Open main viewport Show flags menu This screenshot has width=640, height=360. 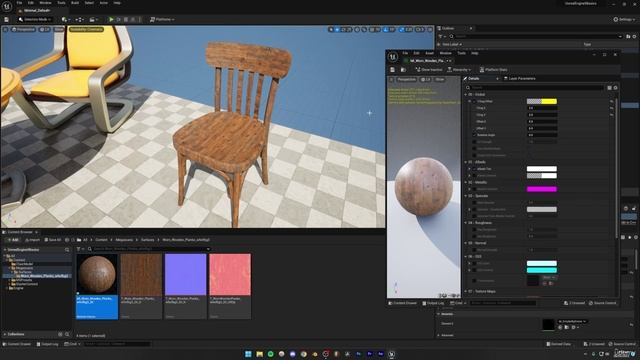(59, 29)
